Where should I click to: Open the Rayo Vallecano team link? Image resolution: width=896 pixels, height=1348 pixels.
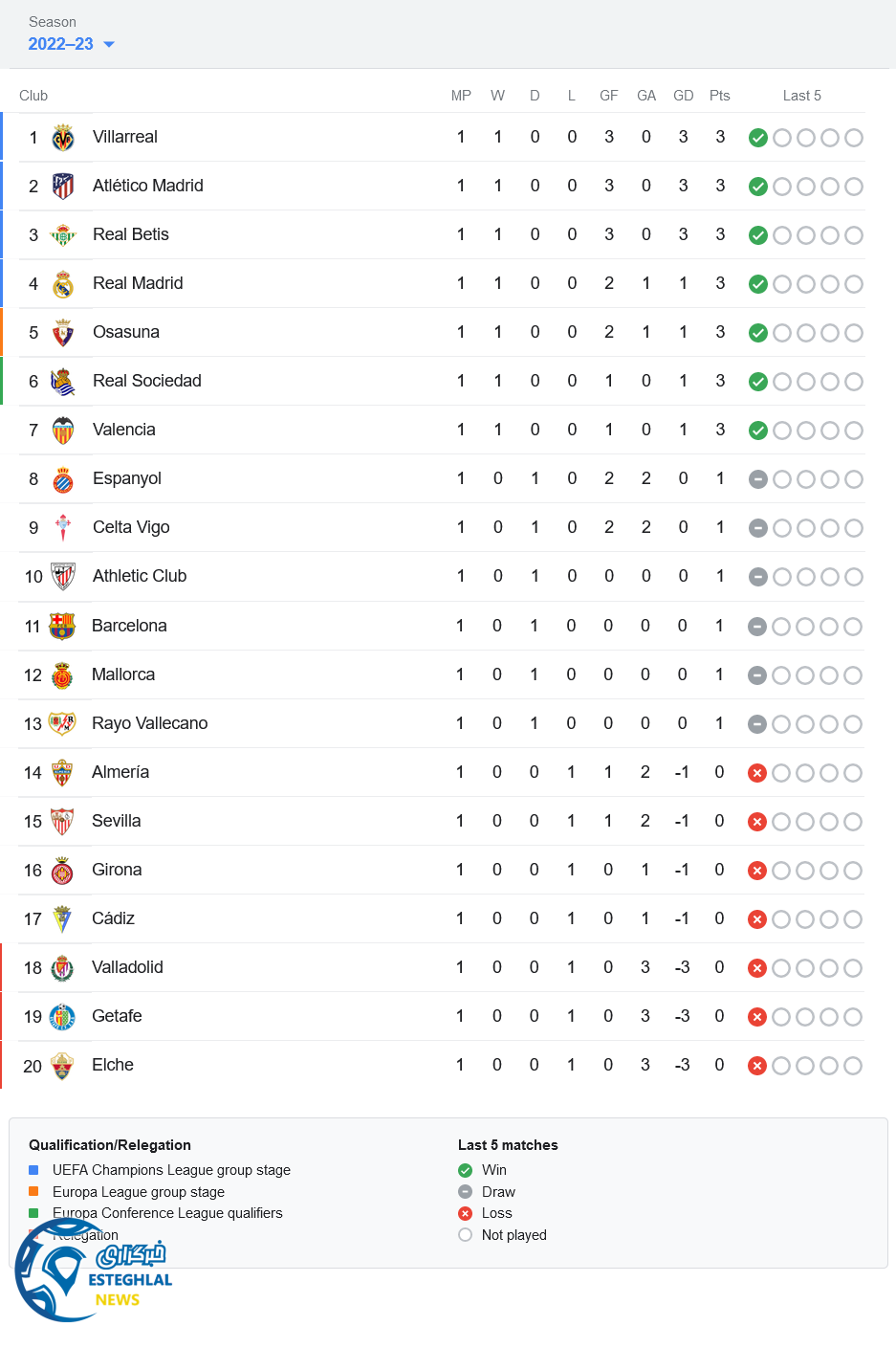click(x=149, y=724)
